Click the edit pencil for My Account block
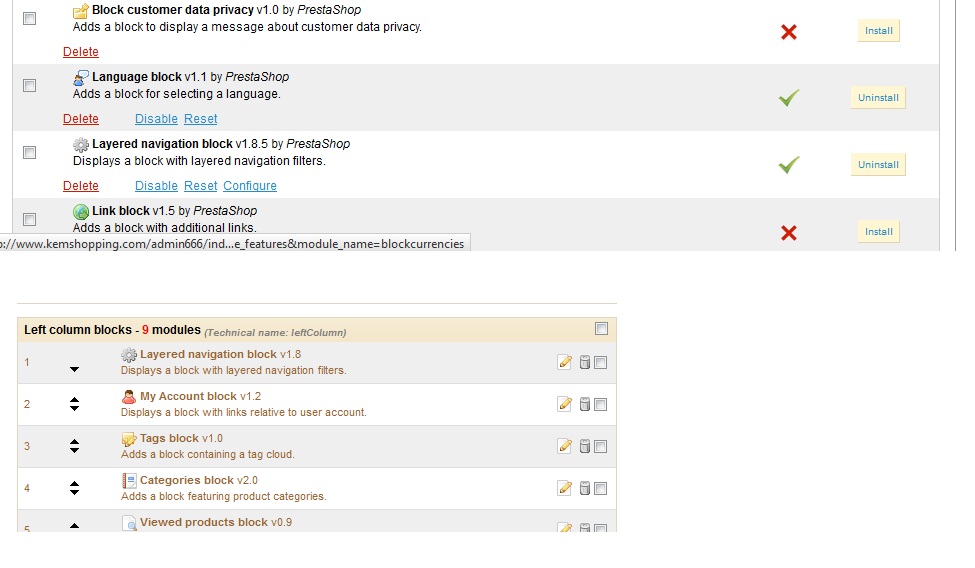The height and width of the screenshot is (568, 975). tap(565, 404)
